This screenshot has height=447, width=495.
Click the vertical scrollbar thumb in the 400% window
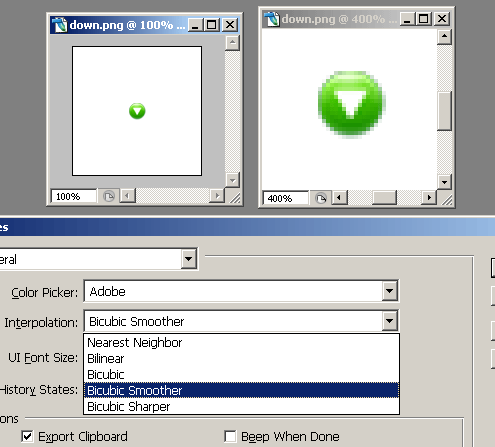point(444,111)
